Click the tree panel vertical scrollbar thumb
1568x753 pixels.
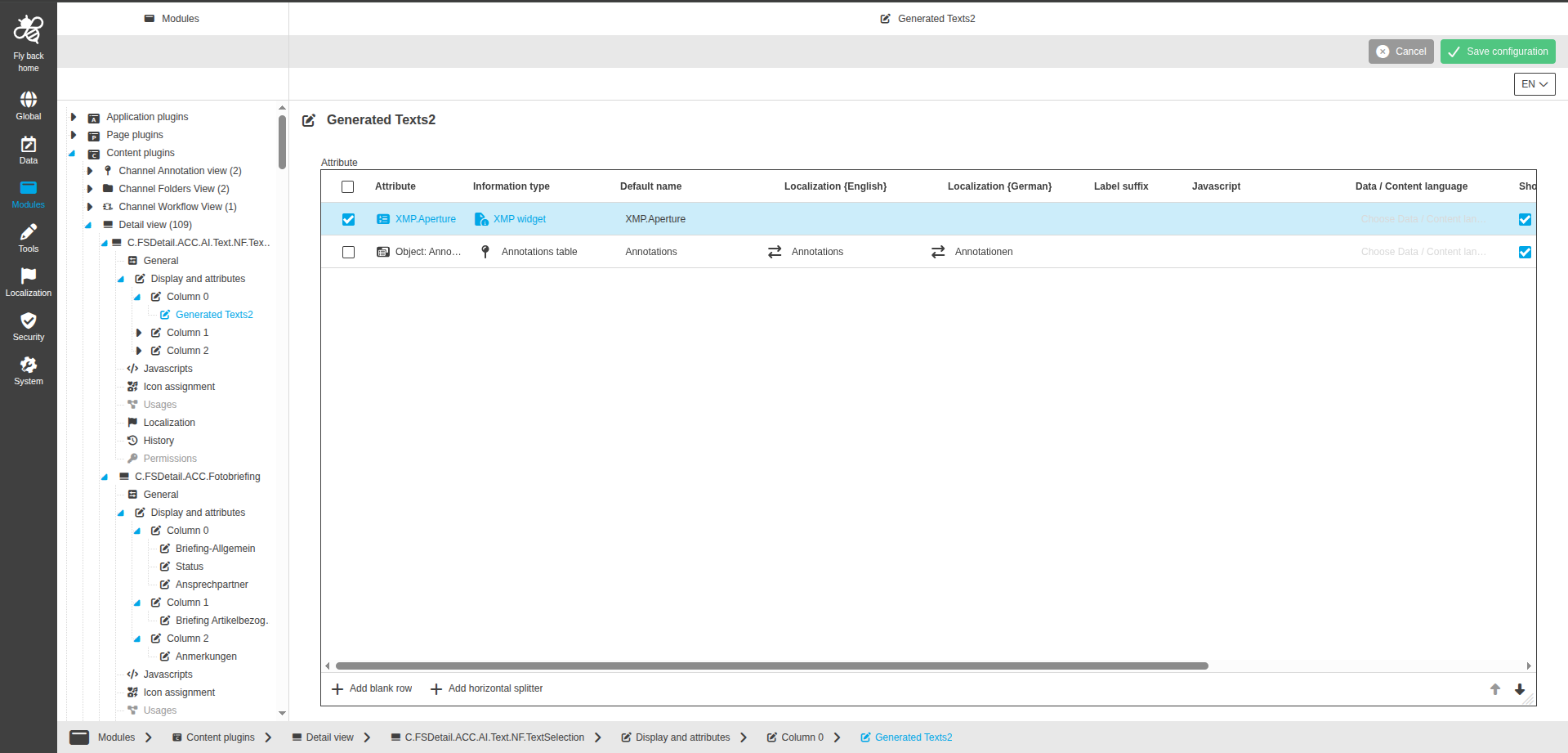click(282, 141)
